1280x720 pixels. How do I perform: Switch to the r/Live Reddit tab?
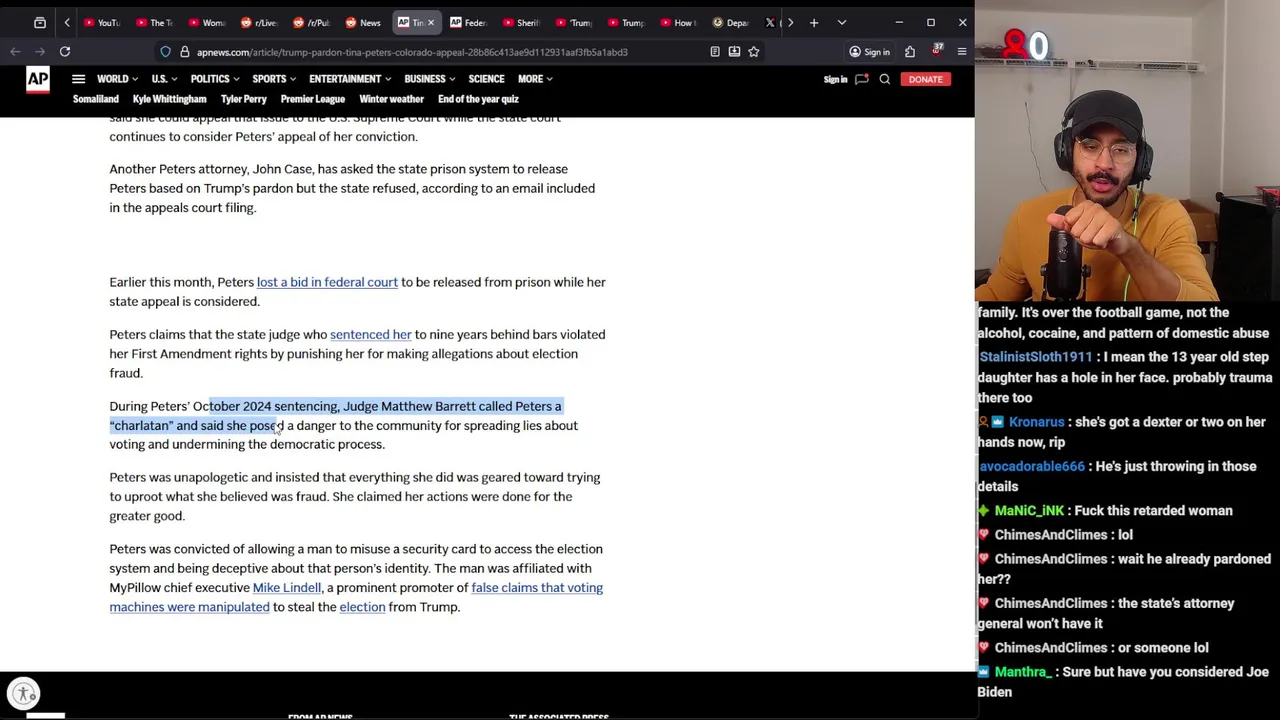coord(259,22)
